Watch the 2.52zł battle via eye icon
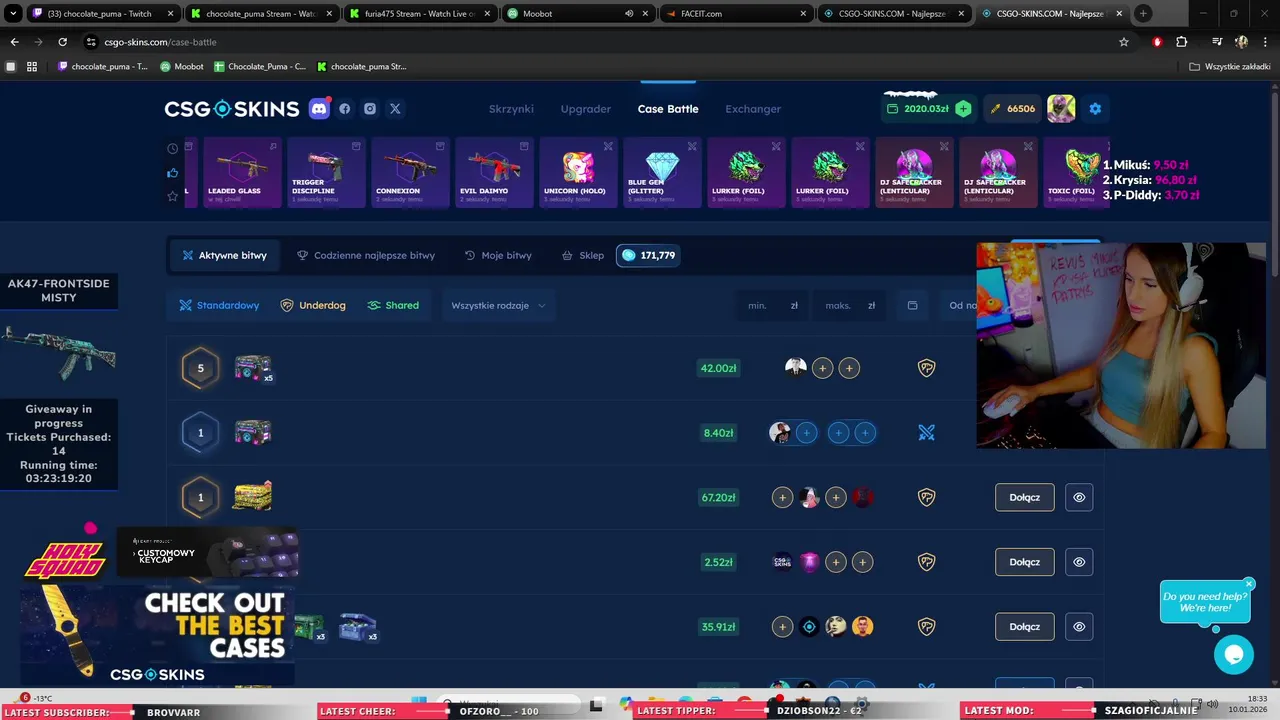 (1079, 562)
